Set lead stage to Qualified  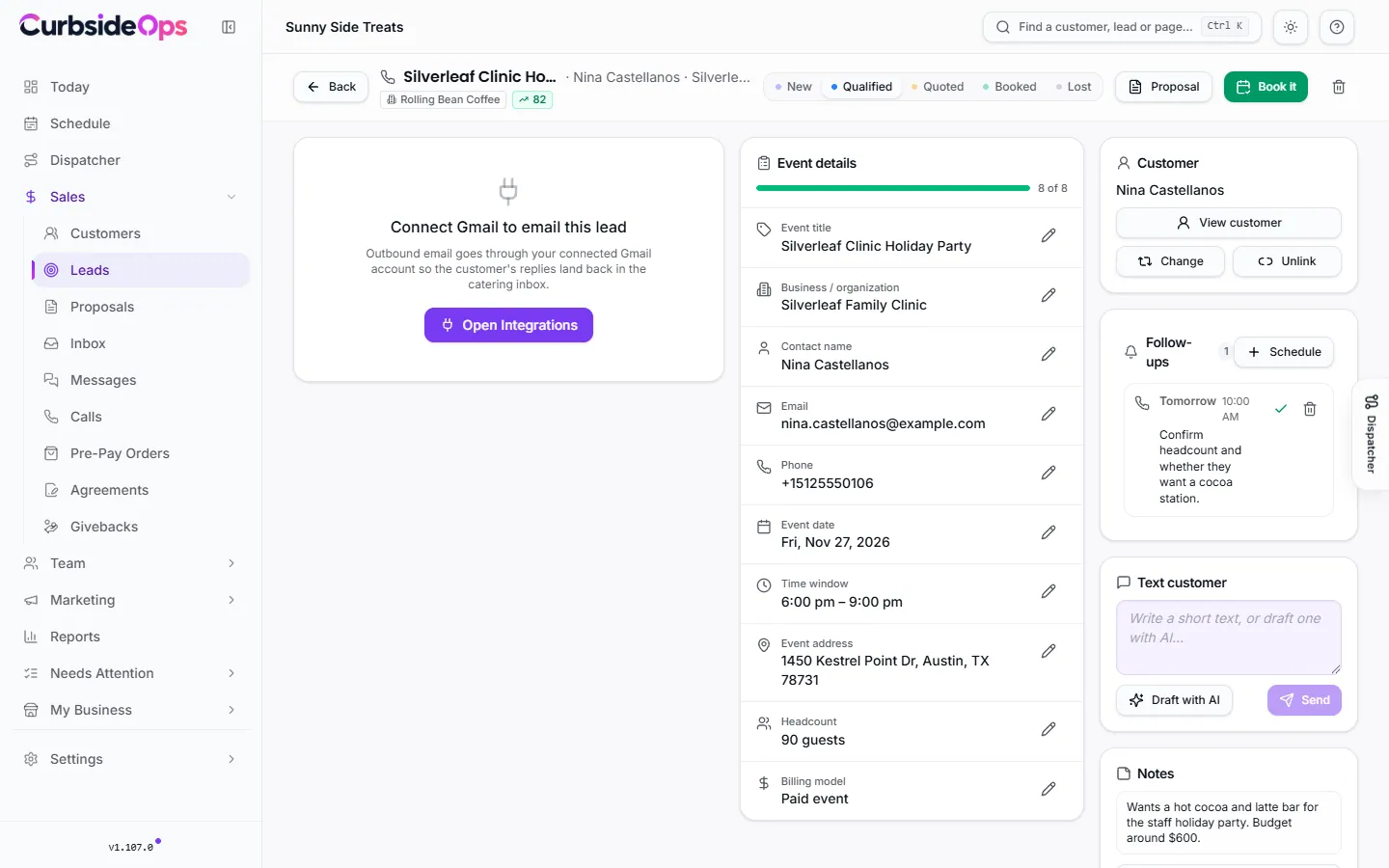click(861, 87)
